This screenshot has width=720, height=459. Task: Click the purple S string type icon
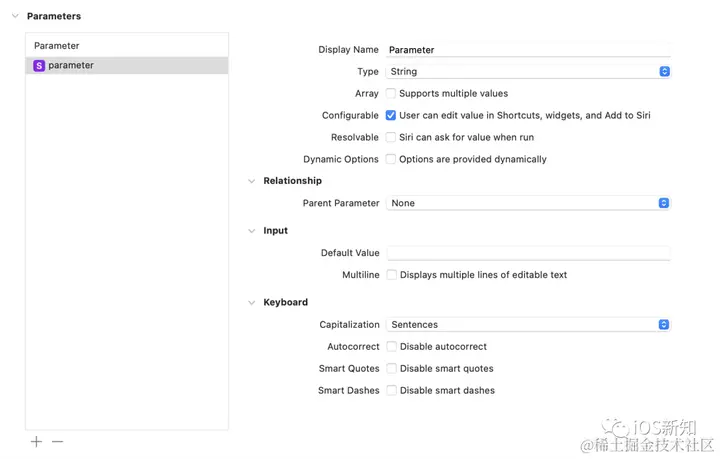point(39,66)
